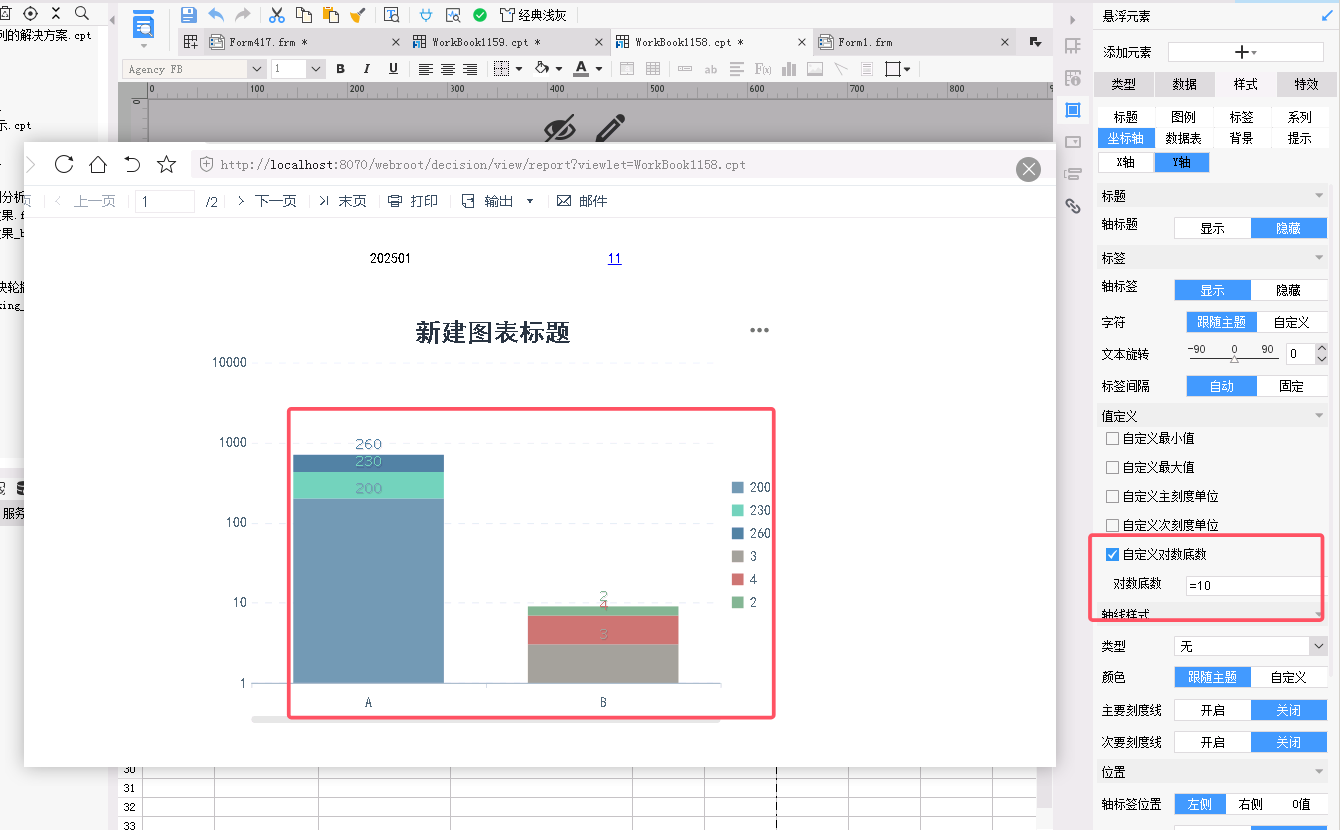Click the browser Refresh icon in preview window

click(64, 164)
